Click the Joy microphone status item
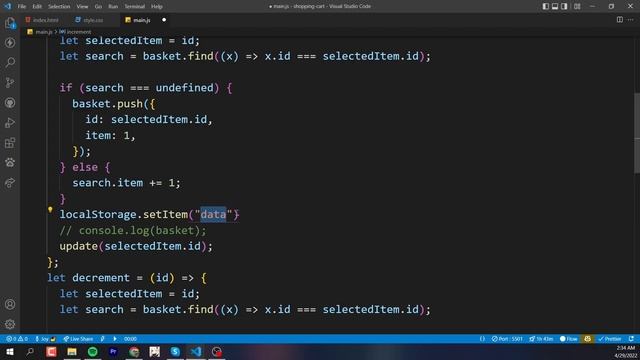640x360 pixels. 45,339
